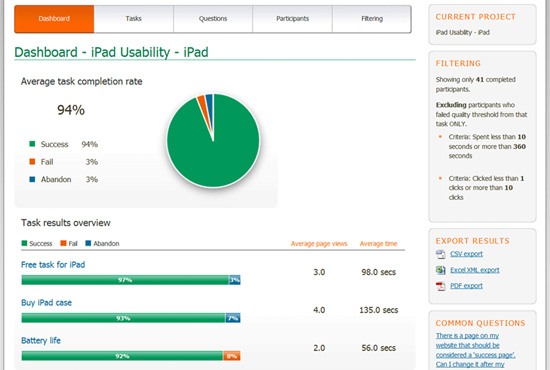This screenshot has height=370, width=550.
Task: Click the Excel XML export icon
Action: tap(441, 270)
